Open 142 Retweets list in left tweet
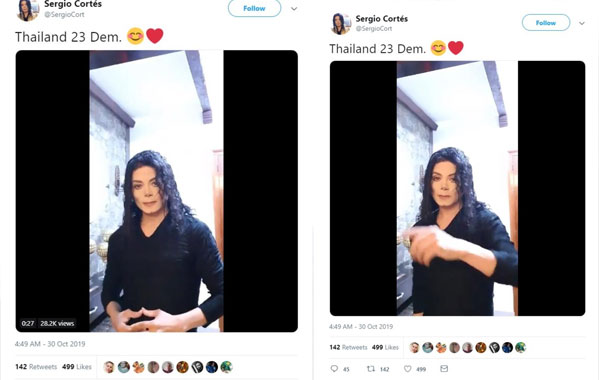Screen dimensions: 599x380 point(36,367)
